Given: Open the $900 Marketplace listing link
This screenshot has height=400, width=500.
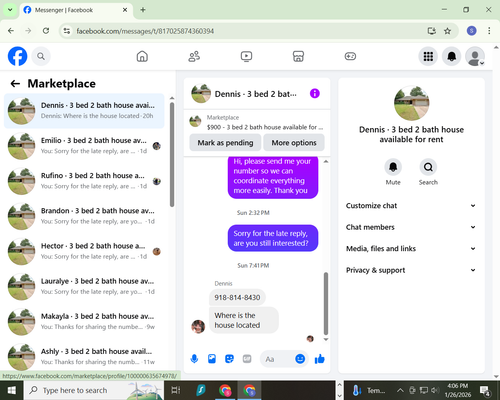Looking at the screenshot, I should point(257,122).
